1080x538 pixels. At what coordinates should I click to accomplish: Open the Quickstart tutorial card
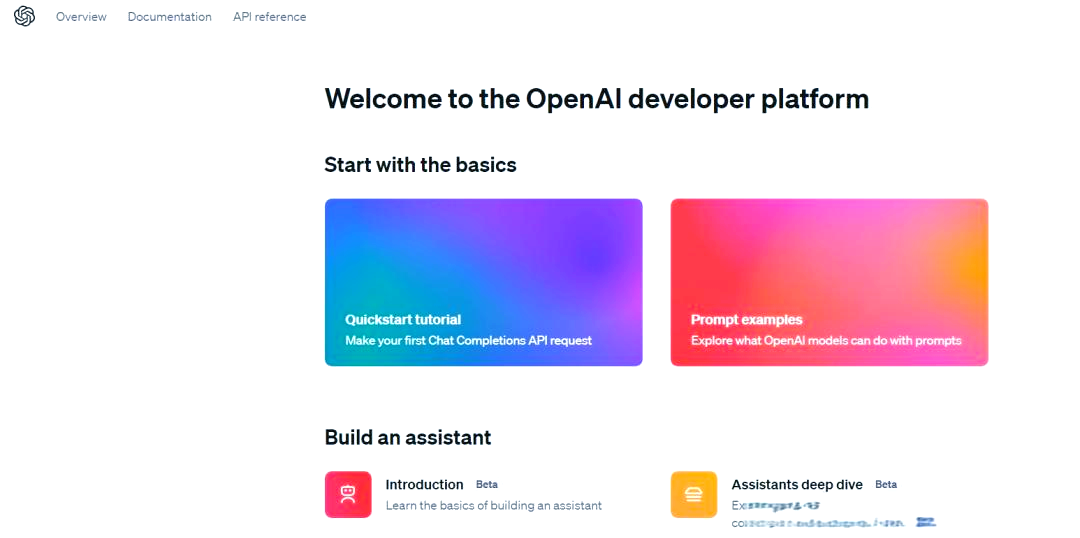click(484, 282)
